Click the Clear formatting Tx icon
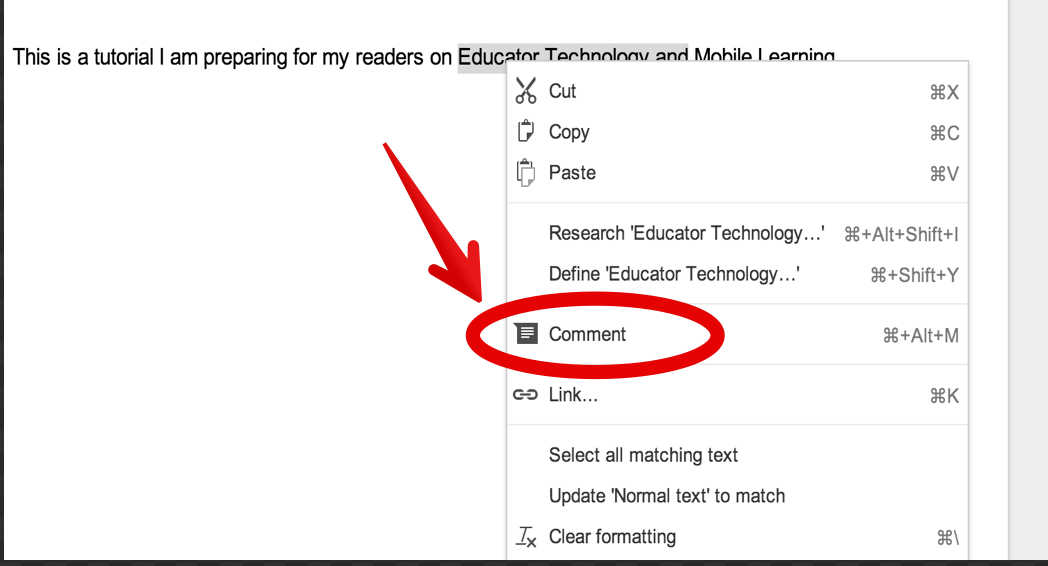The width and height of the screenshot is (1048, 566). [526, 537]
